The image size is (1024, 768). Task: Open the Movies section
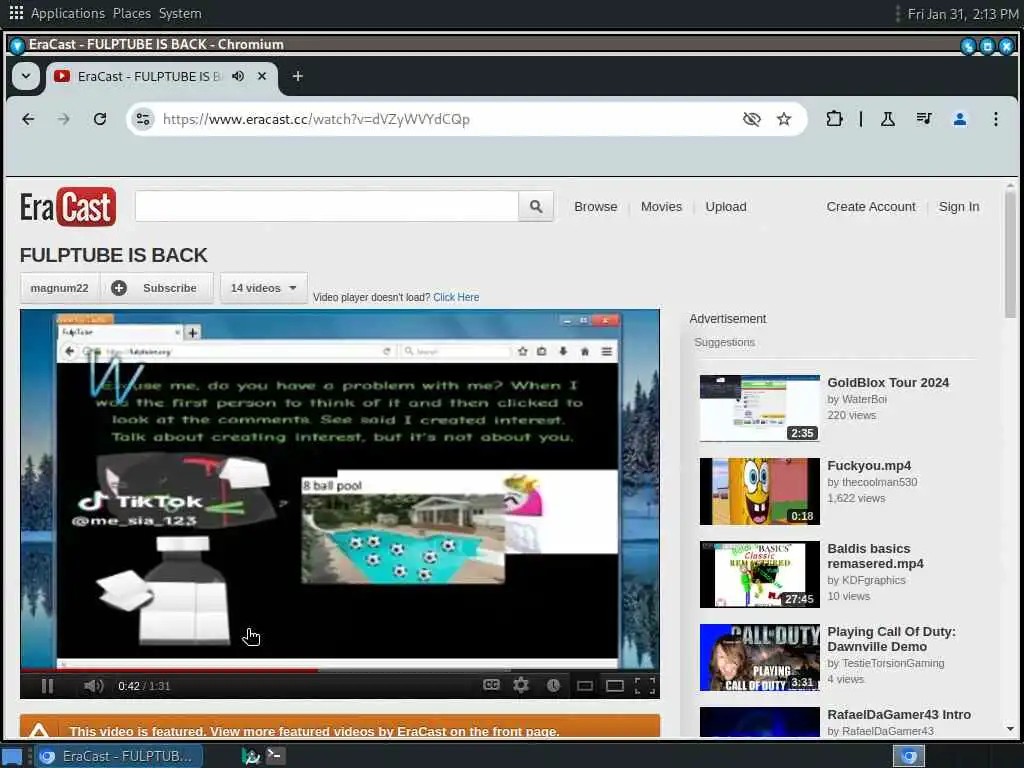pyautogui.click(x=661, y=206)
